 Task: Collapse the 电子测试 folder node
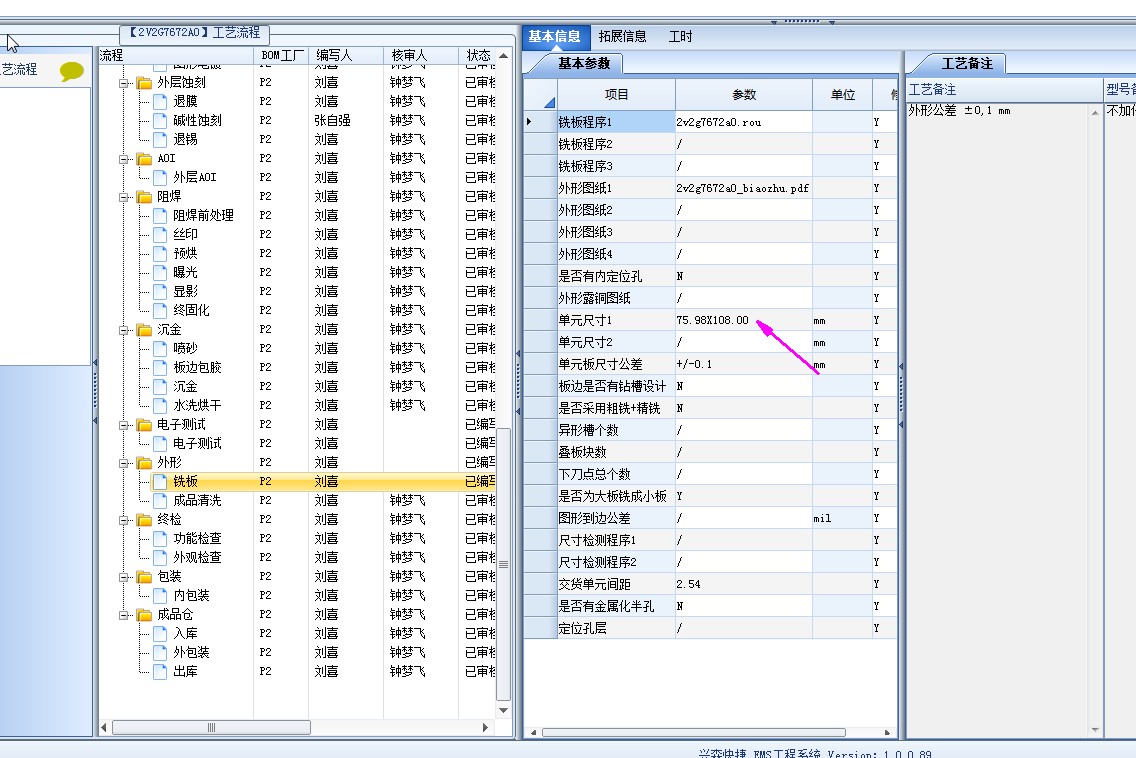[x=124, y=425]
